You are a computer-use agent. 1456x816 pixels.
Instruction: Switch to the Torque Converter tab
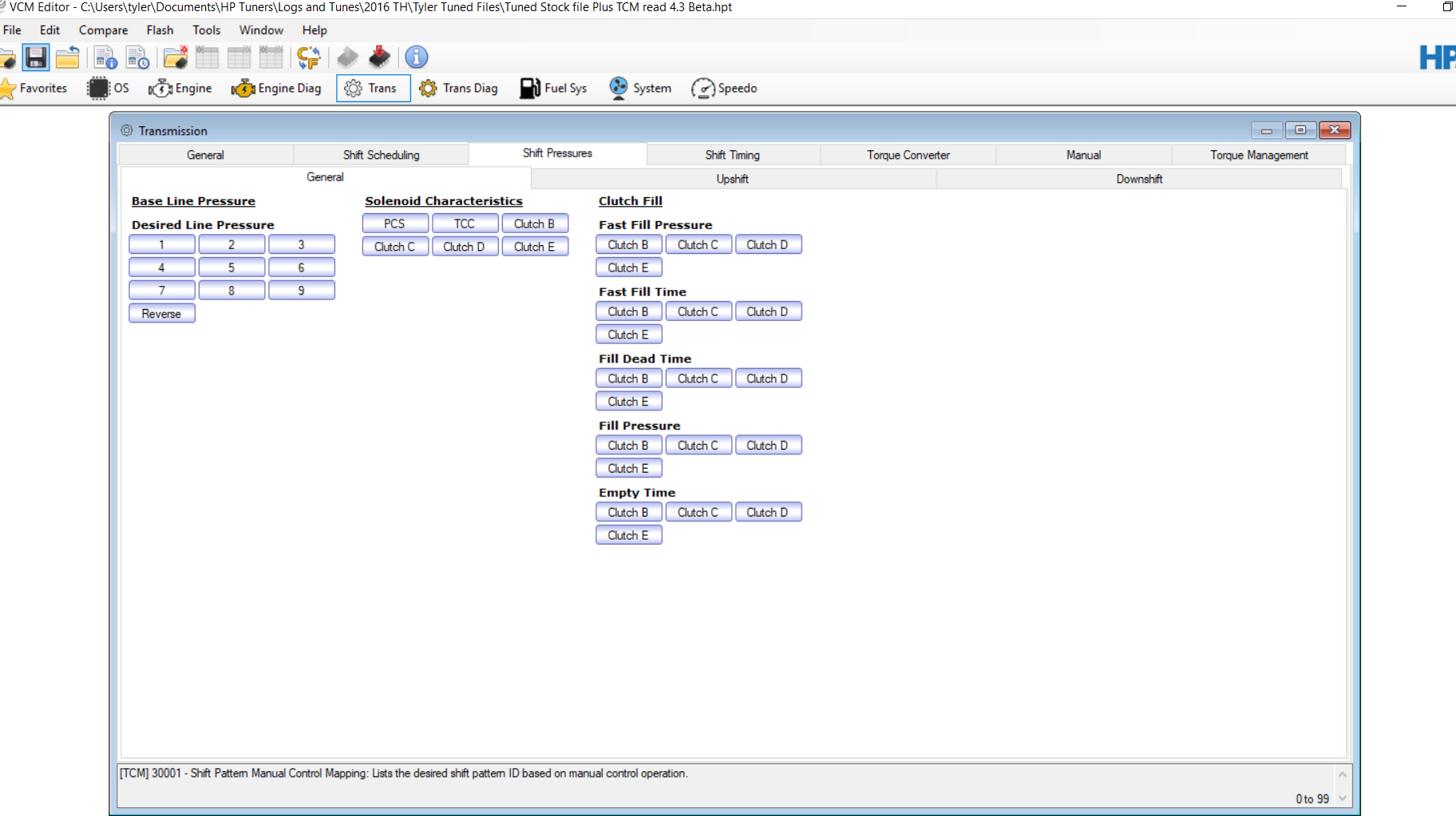(x=908, y=155)
